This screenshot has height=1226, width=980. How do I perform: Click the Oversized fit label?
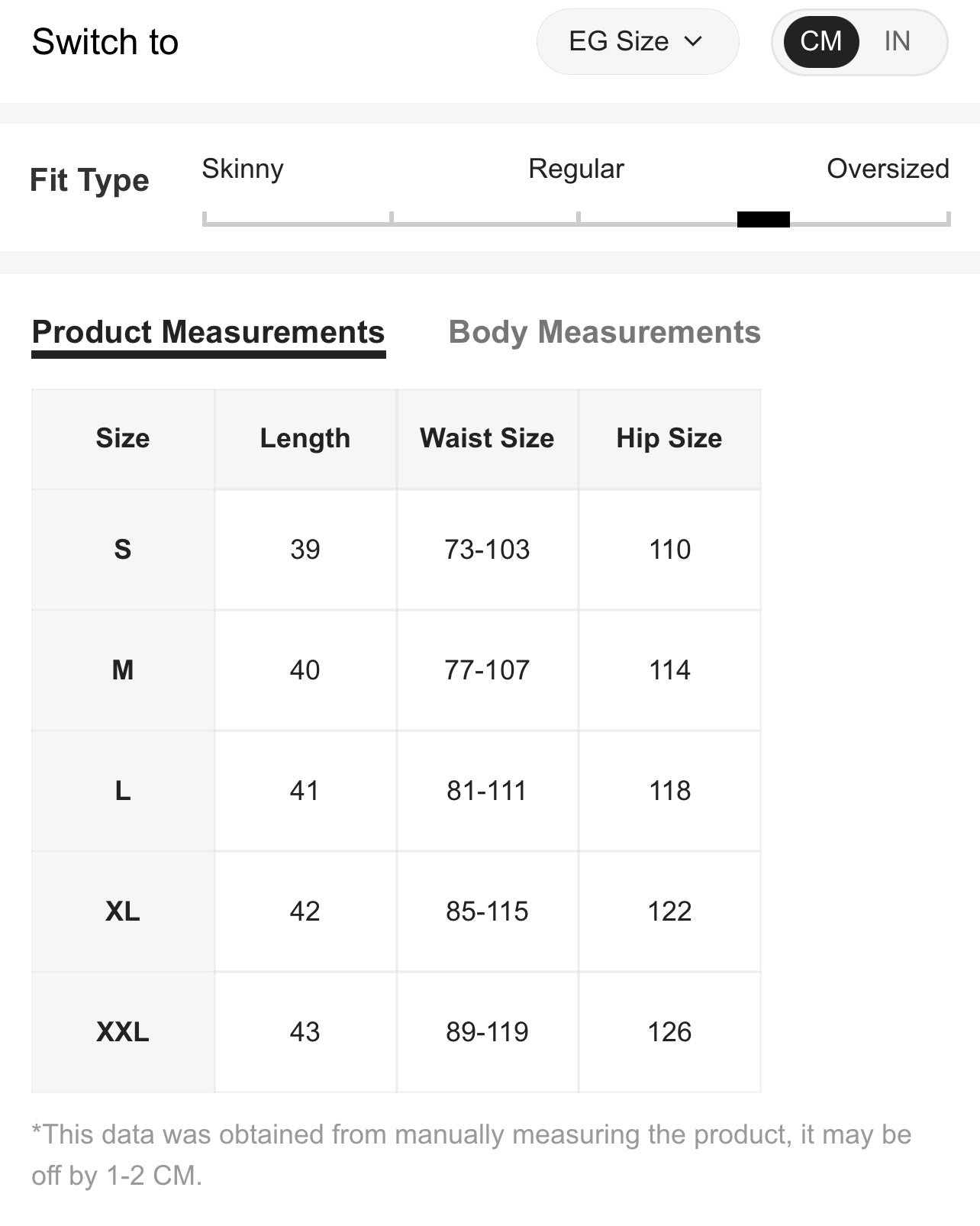[888, 169]
